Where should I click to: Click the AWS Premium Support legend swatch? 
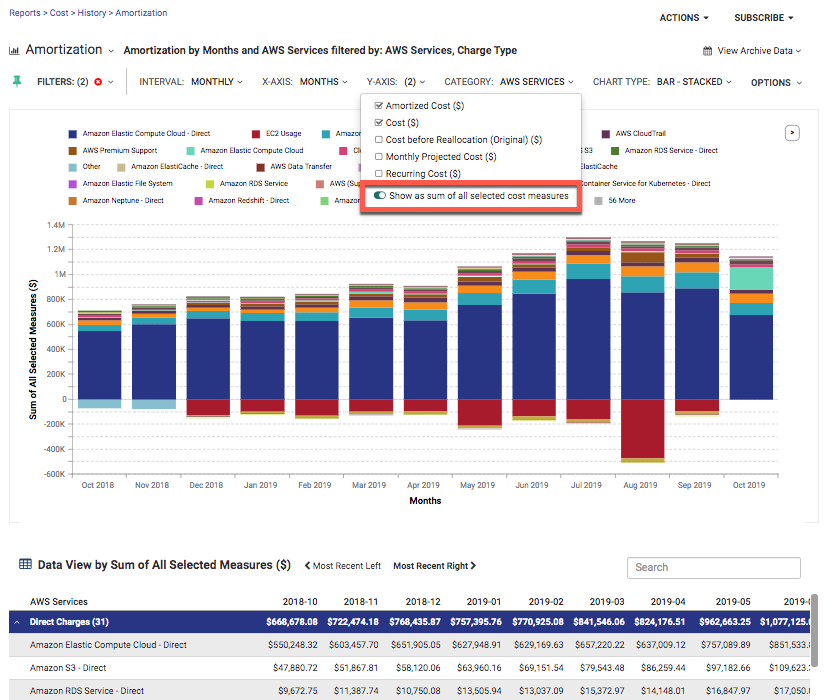pos(73,151)
